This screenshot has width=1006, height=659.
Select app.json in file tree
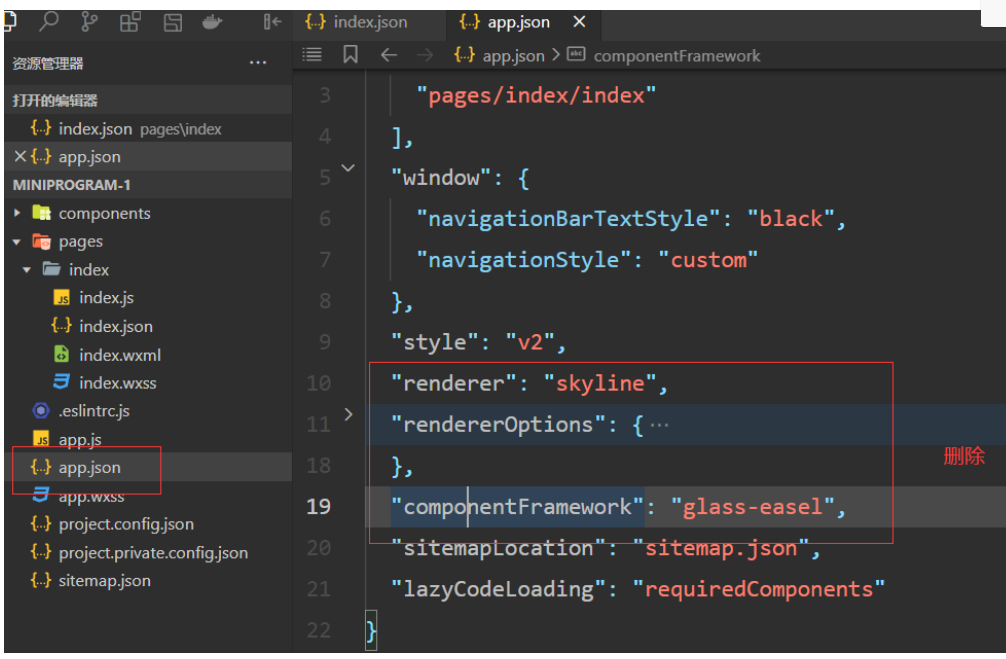tap(148, 467)
